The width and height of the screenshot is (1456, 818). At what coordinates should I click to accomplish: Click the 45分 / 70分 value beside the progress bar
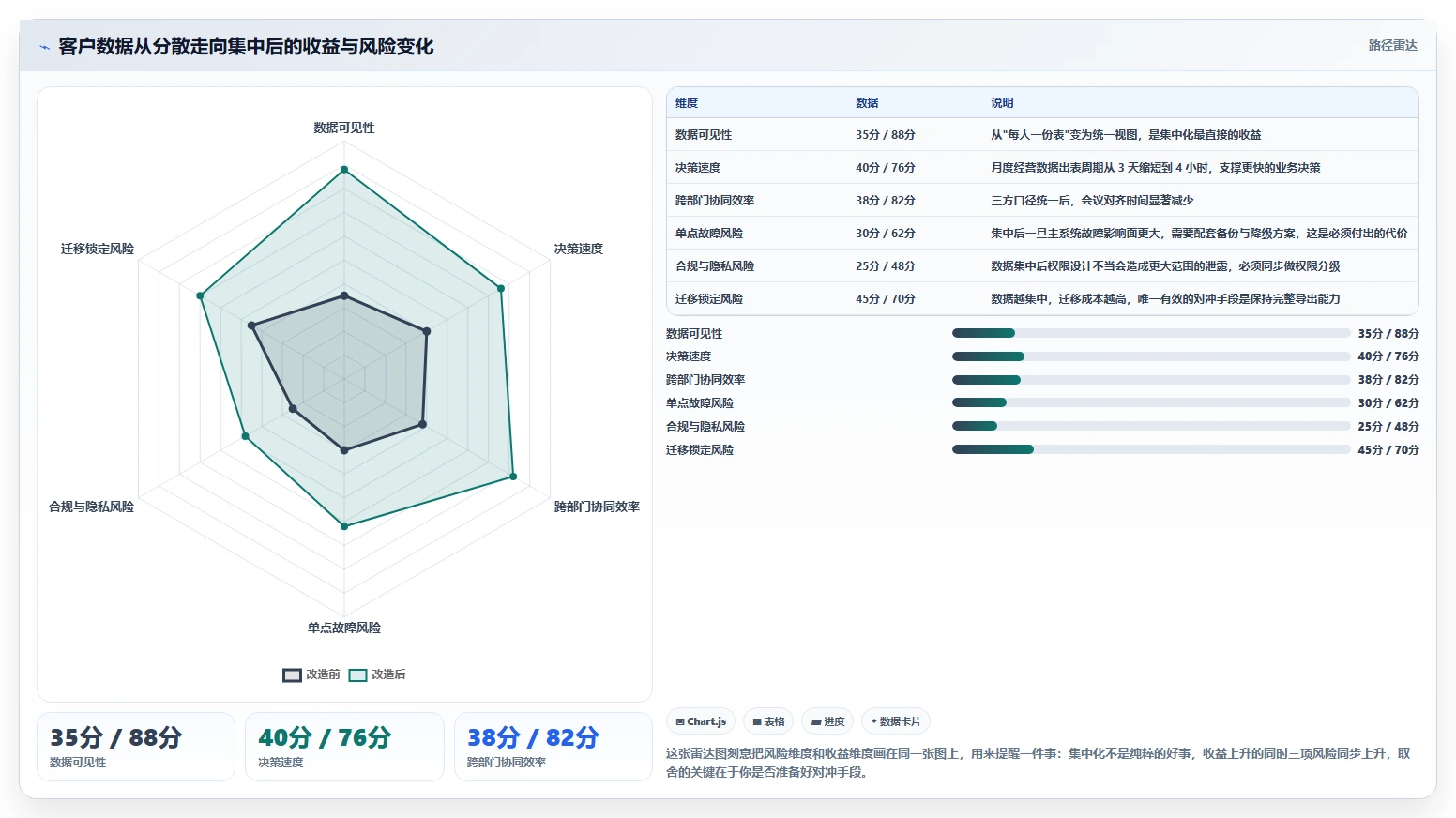pyautogui.click(x=1388, y=450)
